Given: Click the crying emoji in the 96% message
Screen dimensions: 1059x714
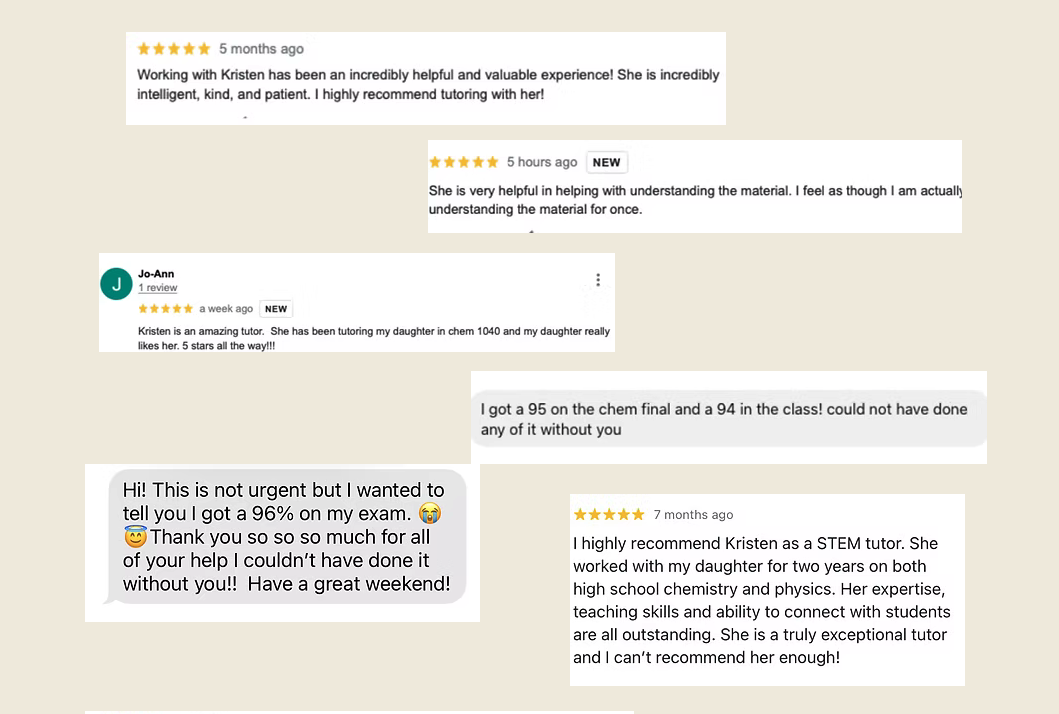Looking at the screenshot, I should click(430, 514).
